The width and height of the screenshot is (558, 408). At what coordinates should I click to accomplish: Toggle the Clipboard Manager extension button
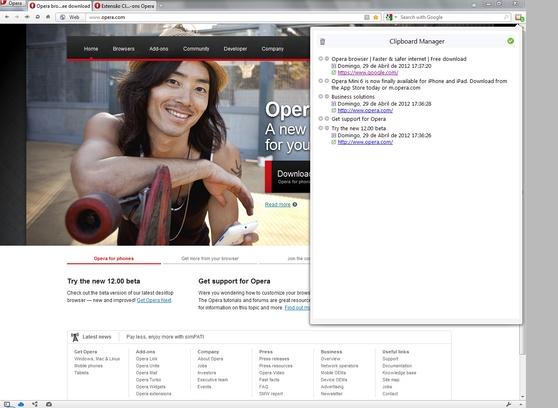(519, 17)
